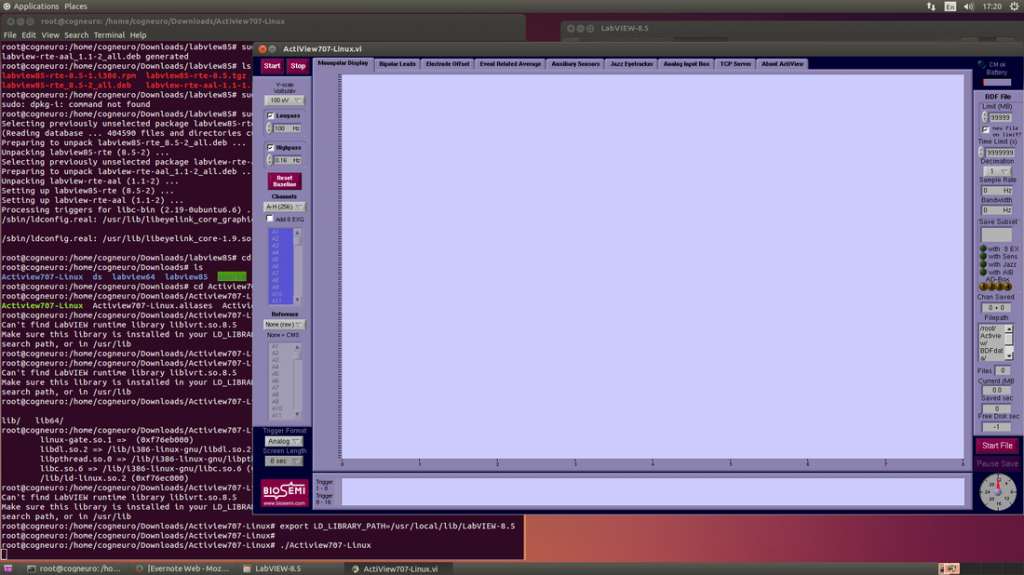Screen dimensions: 1024x575
Task: Click the Limit (MB) 99999 field
Action: click(x=1000, y=118)
